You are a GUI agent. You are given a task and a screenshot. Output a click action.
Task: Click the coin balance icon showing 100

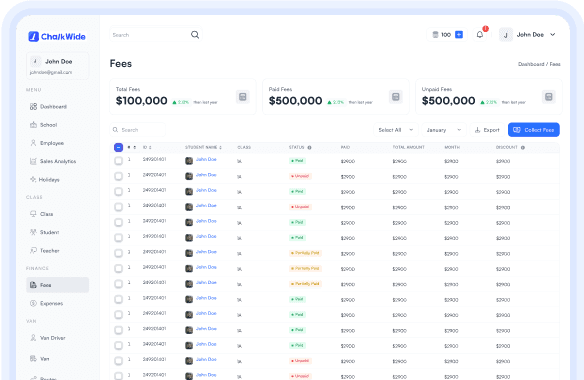tap(435, 35)
